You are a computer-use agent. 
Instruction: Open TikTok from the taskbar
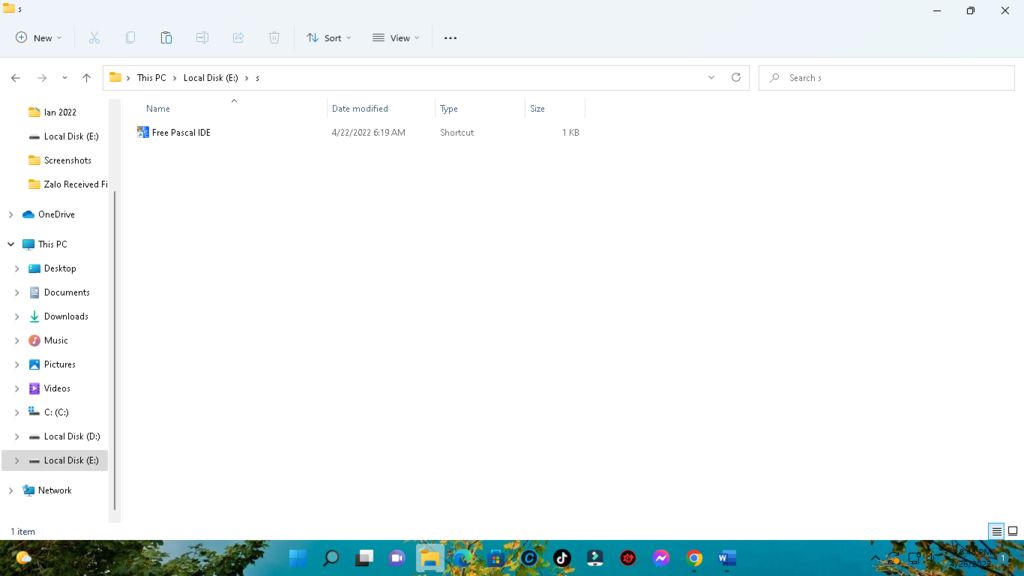pyautogui.click(x=562, y=558)
